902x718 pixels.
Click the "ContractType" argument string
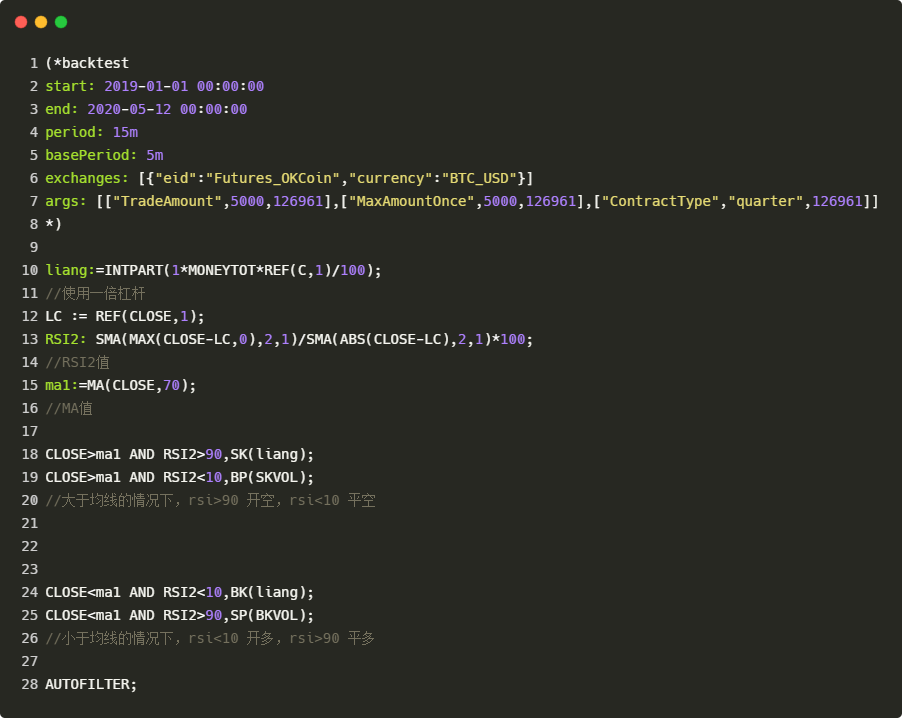[x=660, y=201]
